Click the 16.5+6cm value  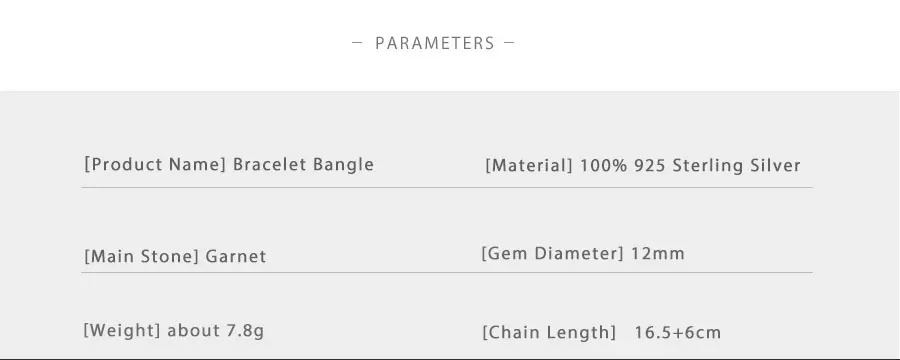(678, 332)
